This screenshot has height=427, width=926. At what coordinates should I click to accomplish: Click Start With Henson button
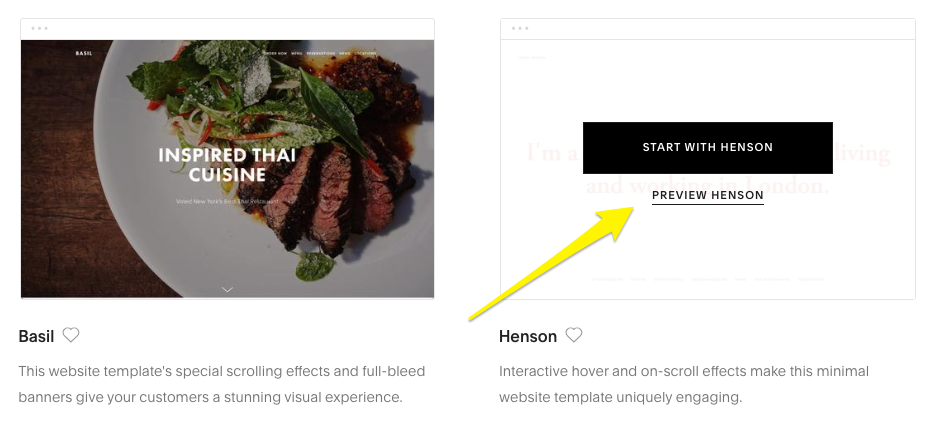(707, 148)
